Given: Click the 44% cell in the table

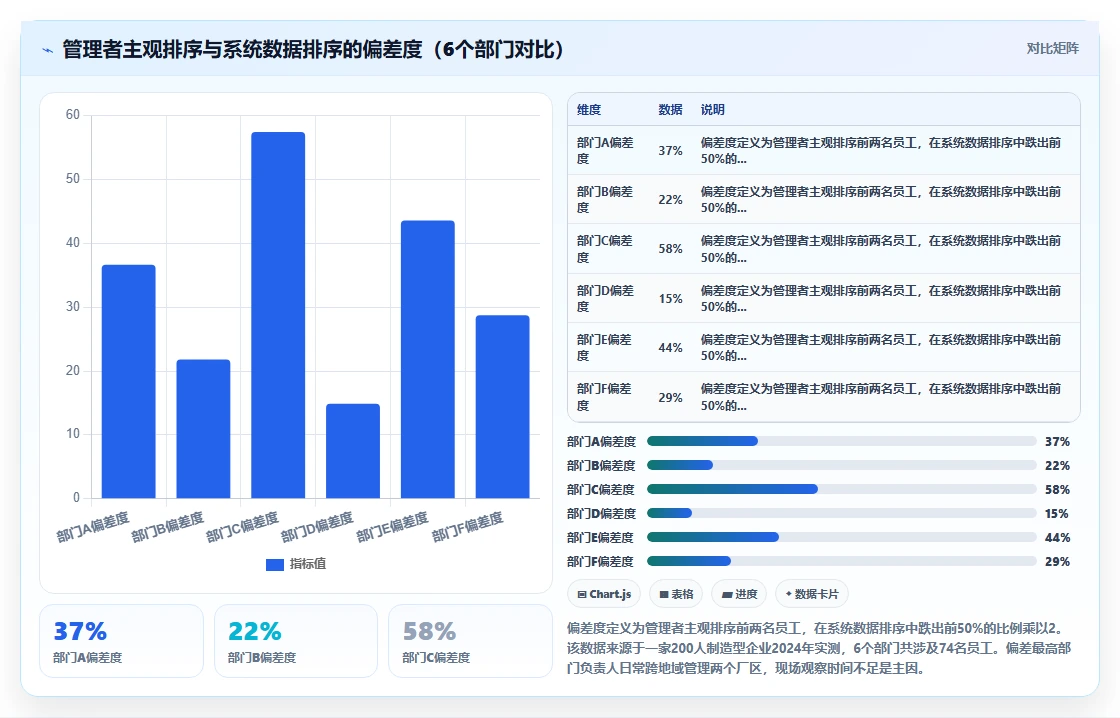Looking at the screenshot, I should [670, 348].
